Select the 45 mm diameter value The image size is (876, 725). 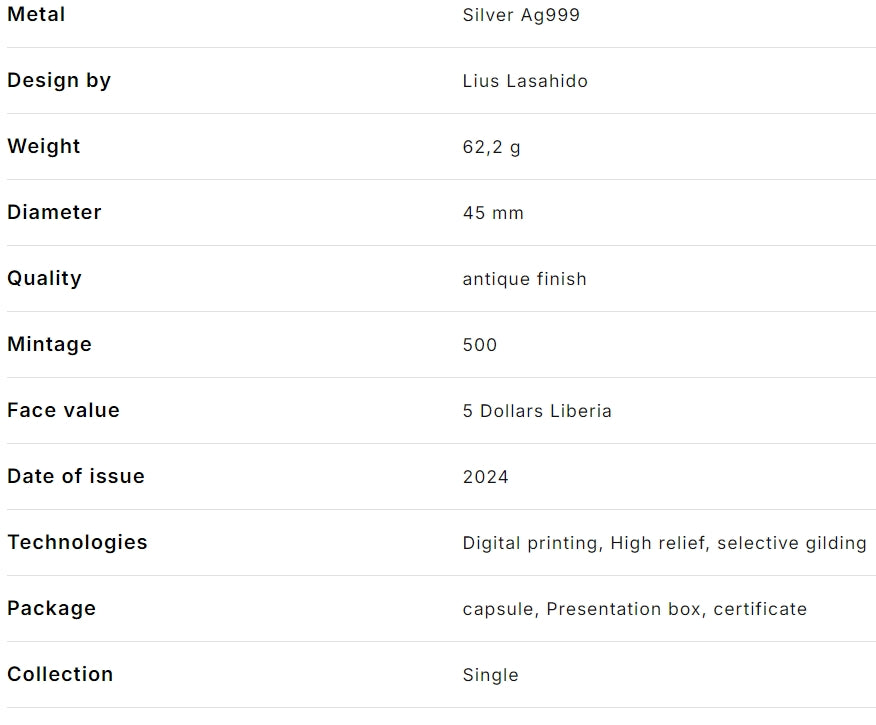coord(493,214)
